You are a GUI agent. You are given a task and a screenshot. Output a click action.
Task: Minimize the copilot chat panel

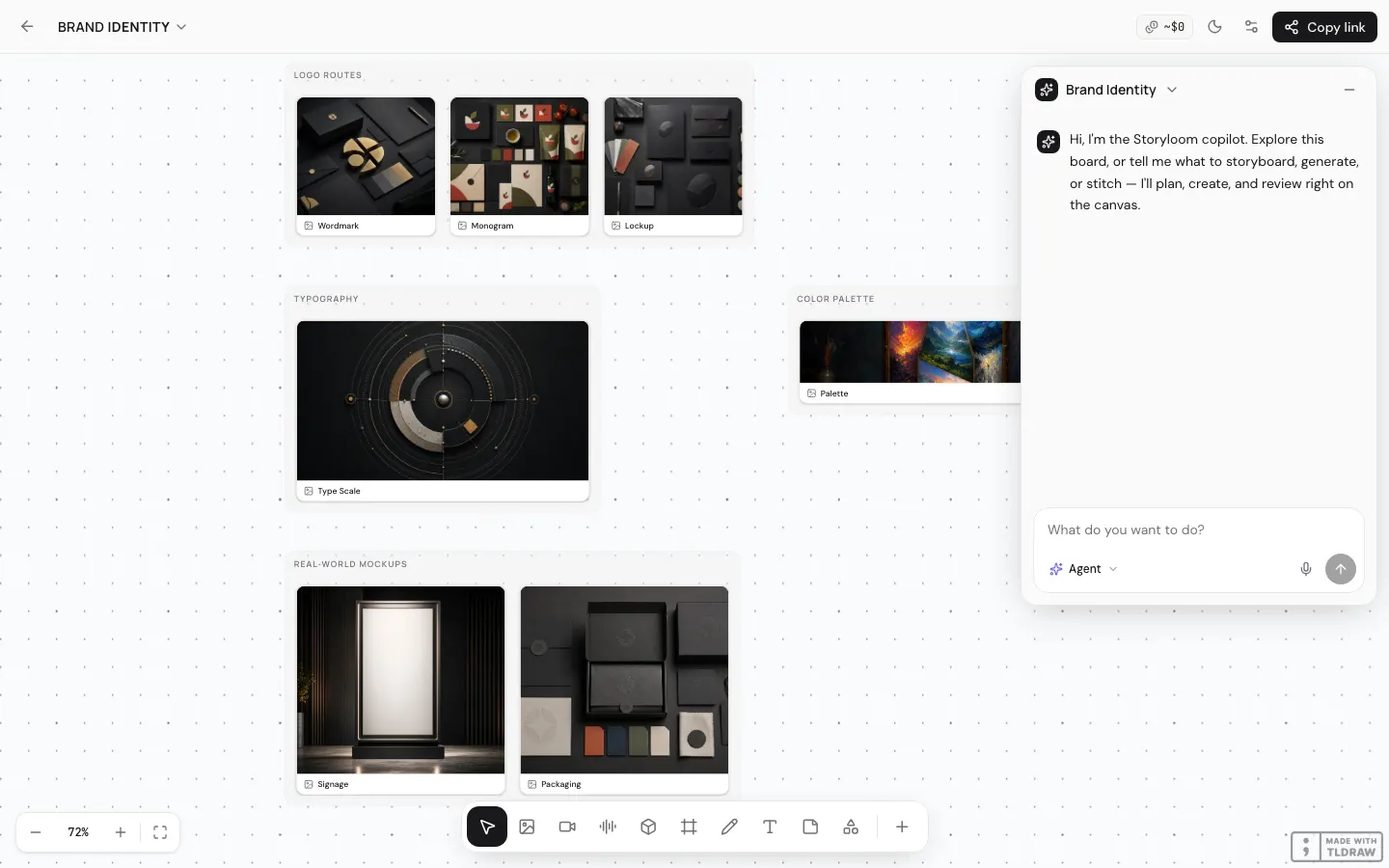pos(1349,90)
